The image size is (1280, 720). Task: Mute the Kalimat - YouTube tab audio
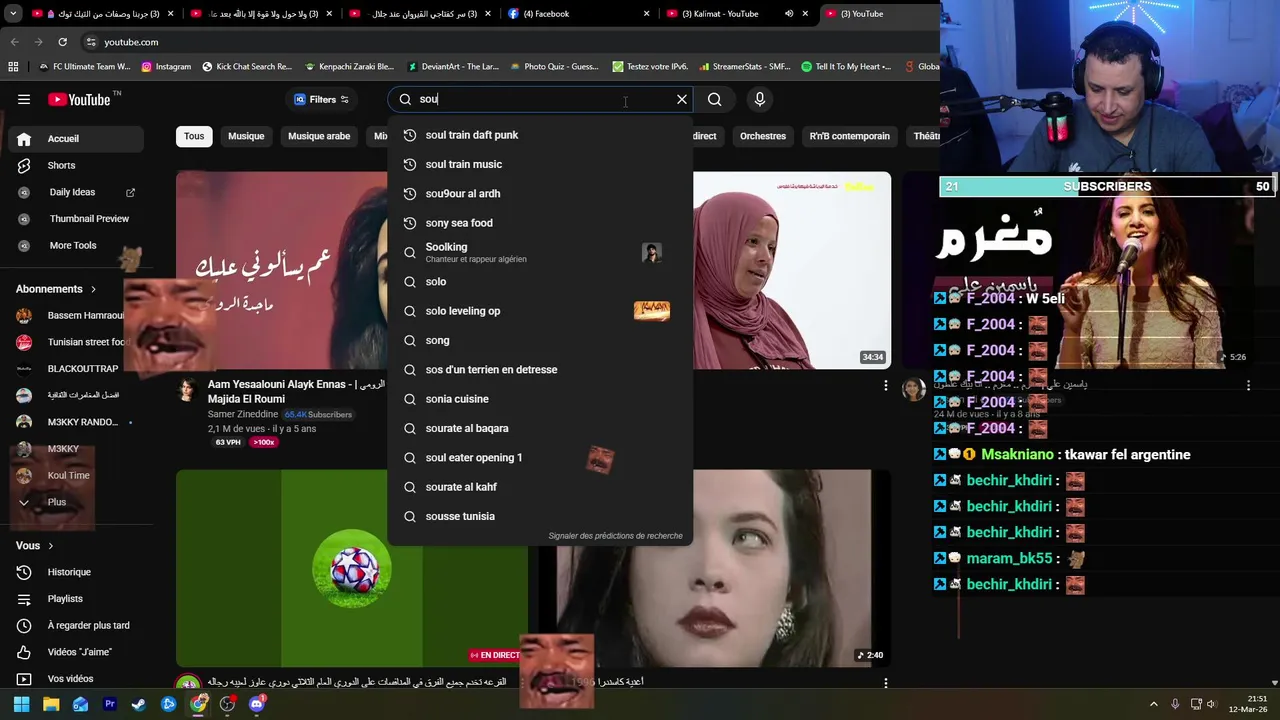click(788, 14)
